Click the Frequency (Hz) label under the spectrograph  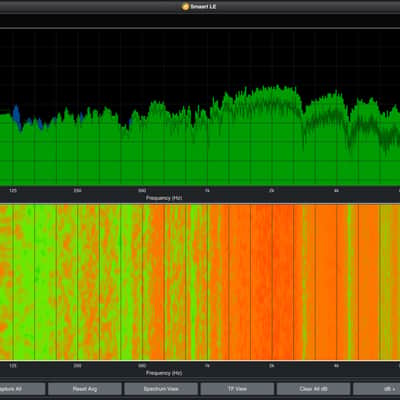click(x=164, y=373)
